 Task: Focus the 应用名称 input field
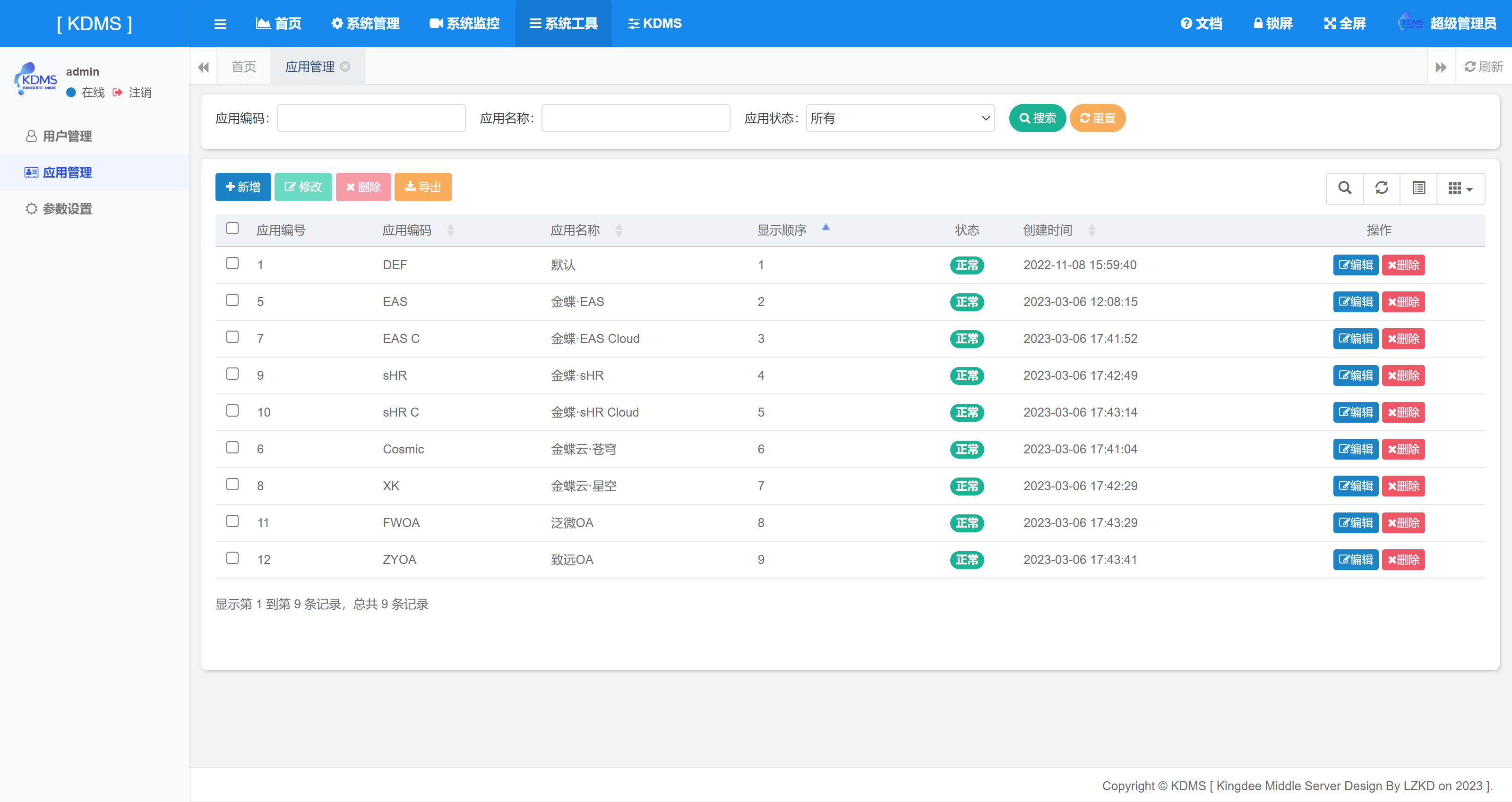(635, 119)
